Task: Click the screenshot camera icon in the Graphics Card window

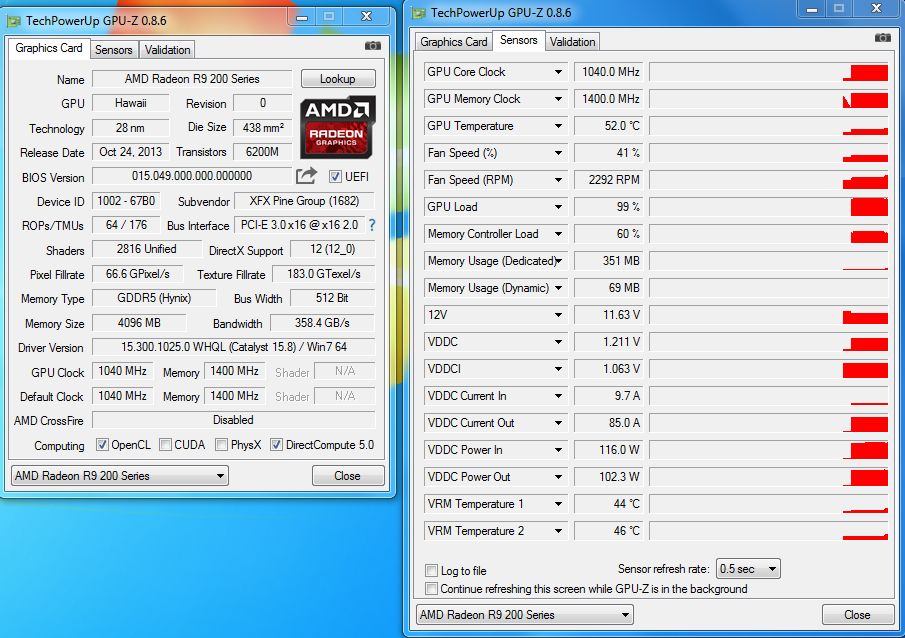Action: (x=373, y=46)
